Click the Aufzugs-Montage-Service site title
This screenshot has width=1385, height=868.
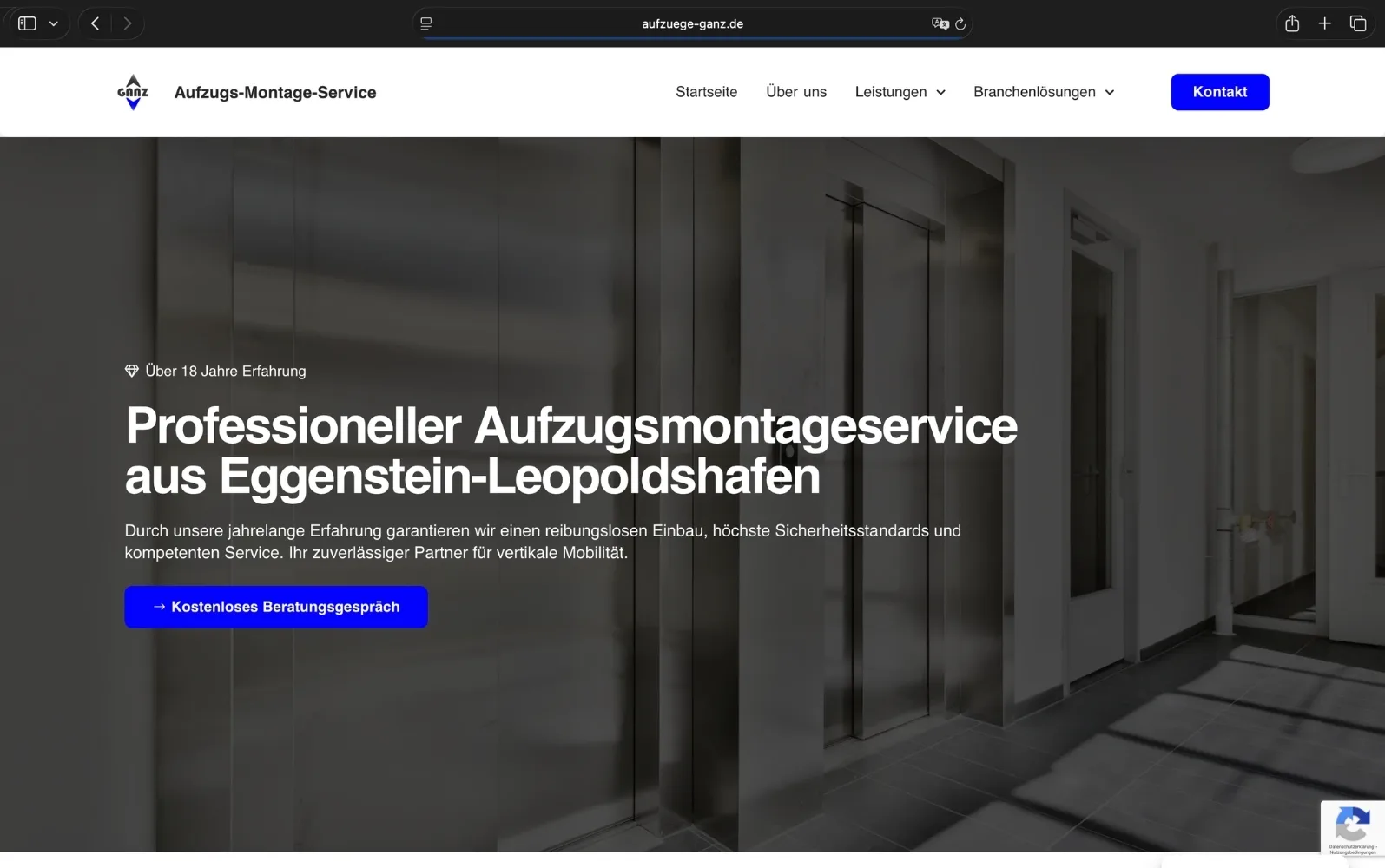[275, 92]
